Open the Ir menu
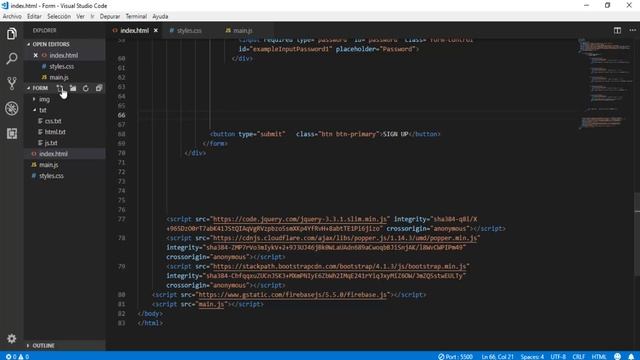This screenshot has width=640, height=360. tap(92, 16)
